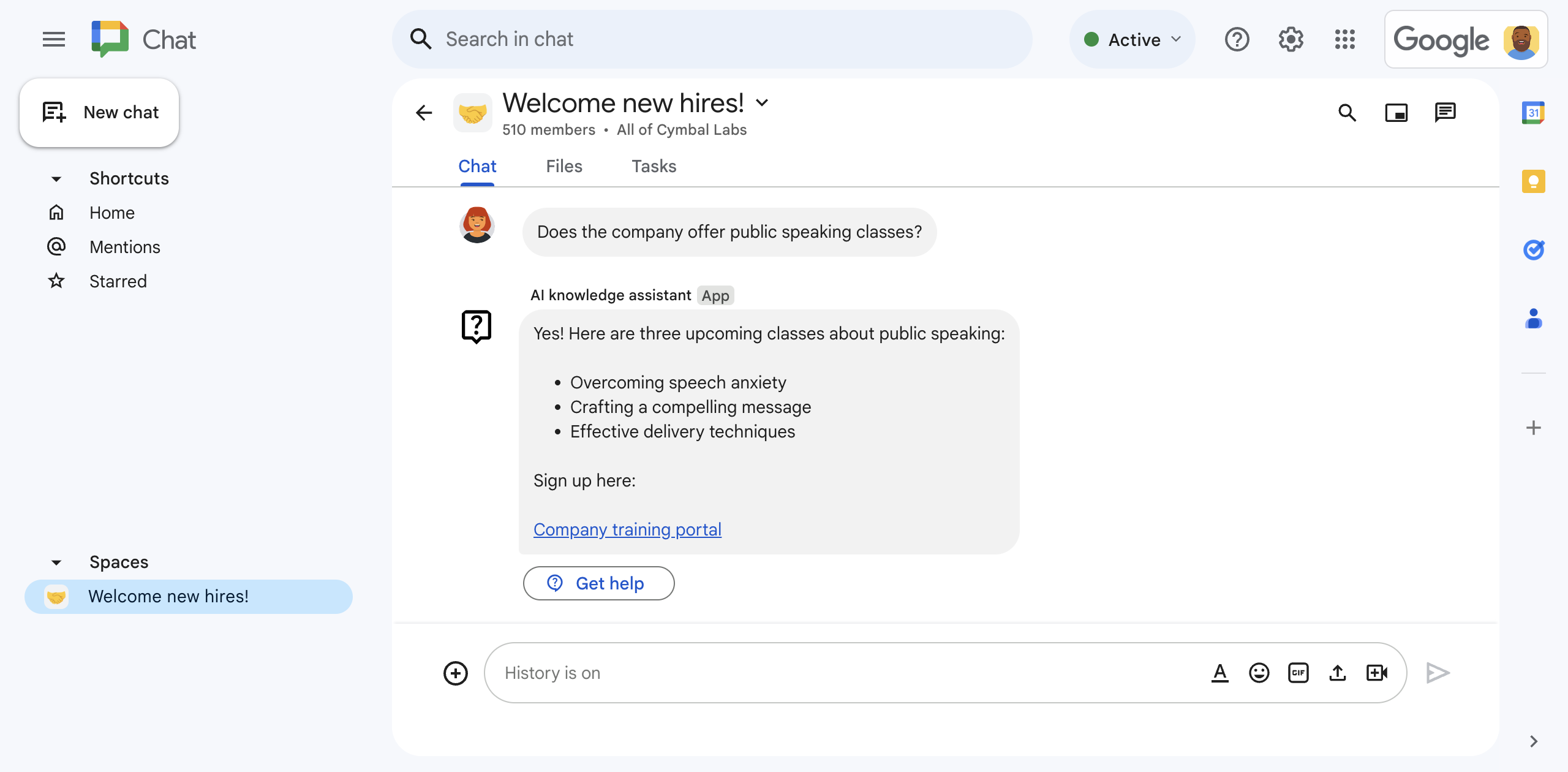Click the file upload icon in message bar
The image size is (1568, 772).
click(x=1338, y=671)
